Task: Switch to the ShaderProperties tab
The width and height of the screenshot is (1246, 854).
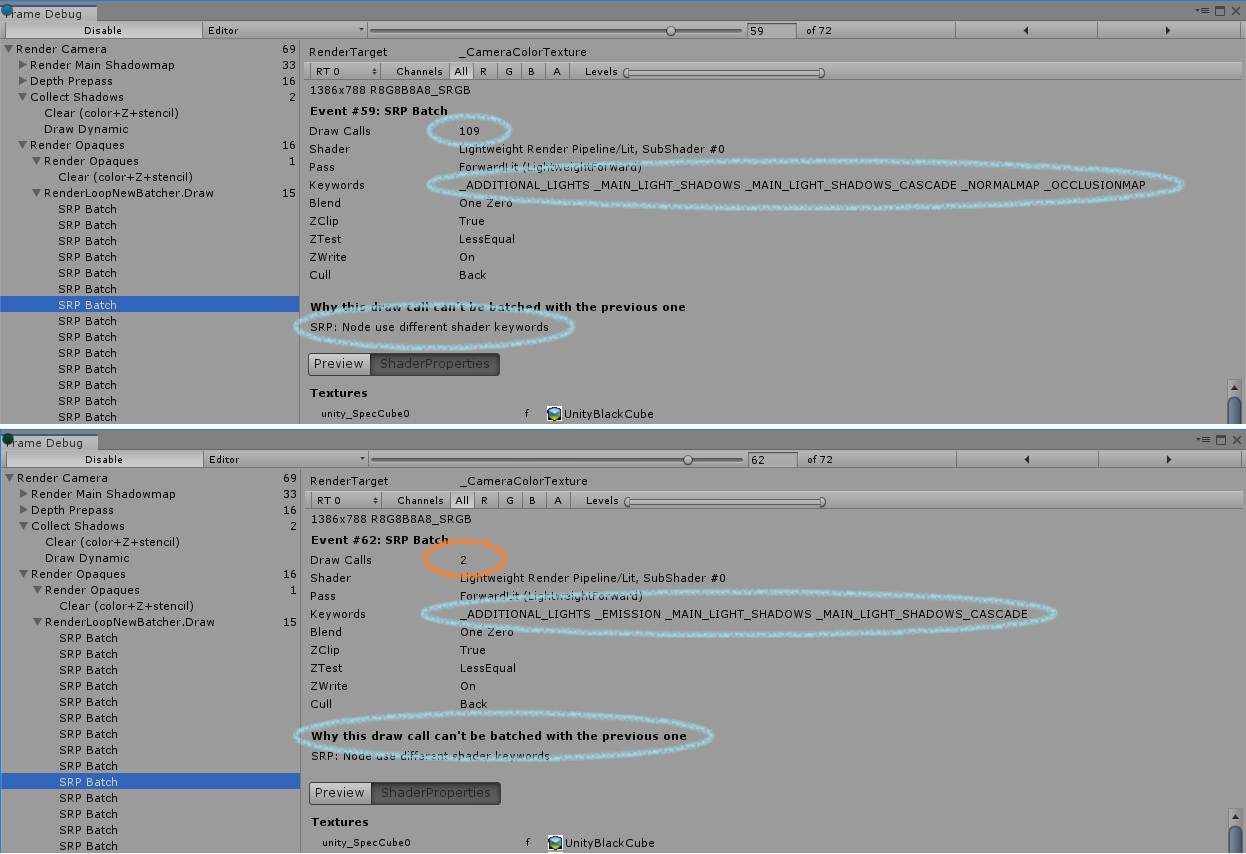Action: (x=434, y=364)
